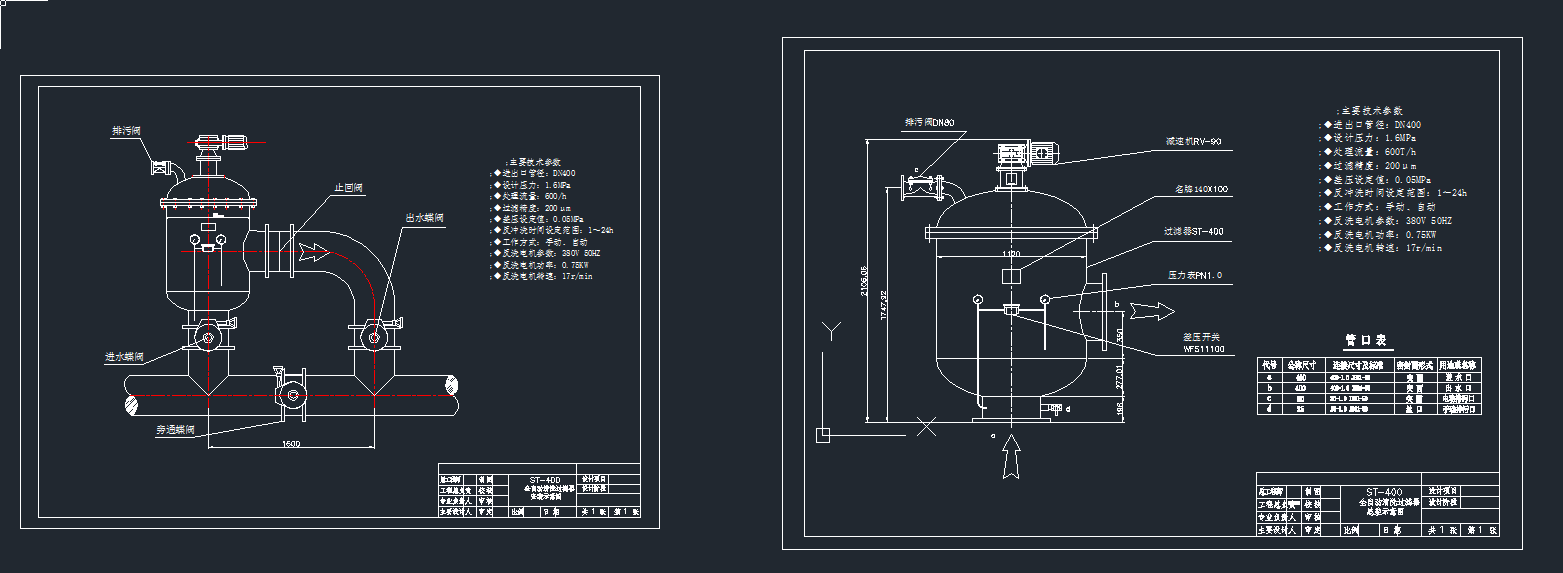Click the bypass butterfly valve symbol on pipe
1563x573 pixels.
(x=291, y=393)
